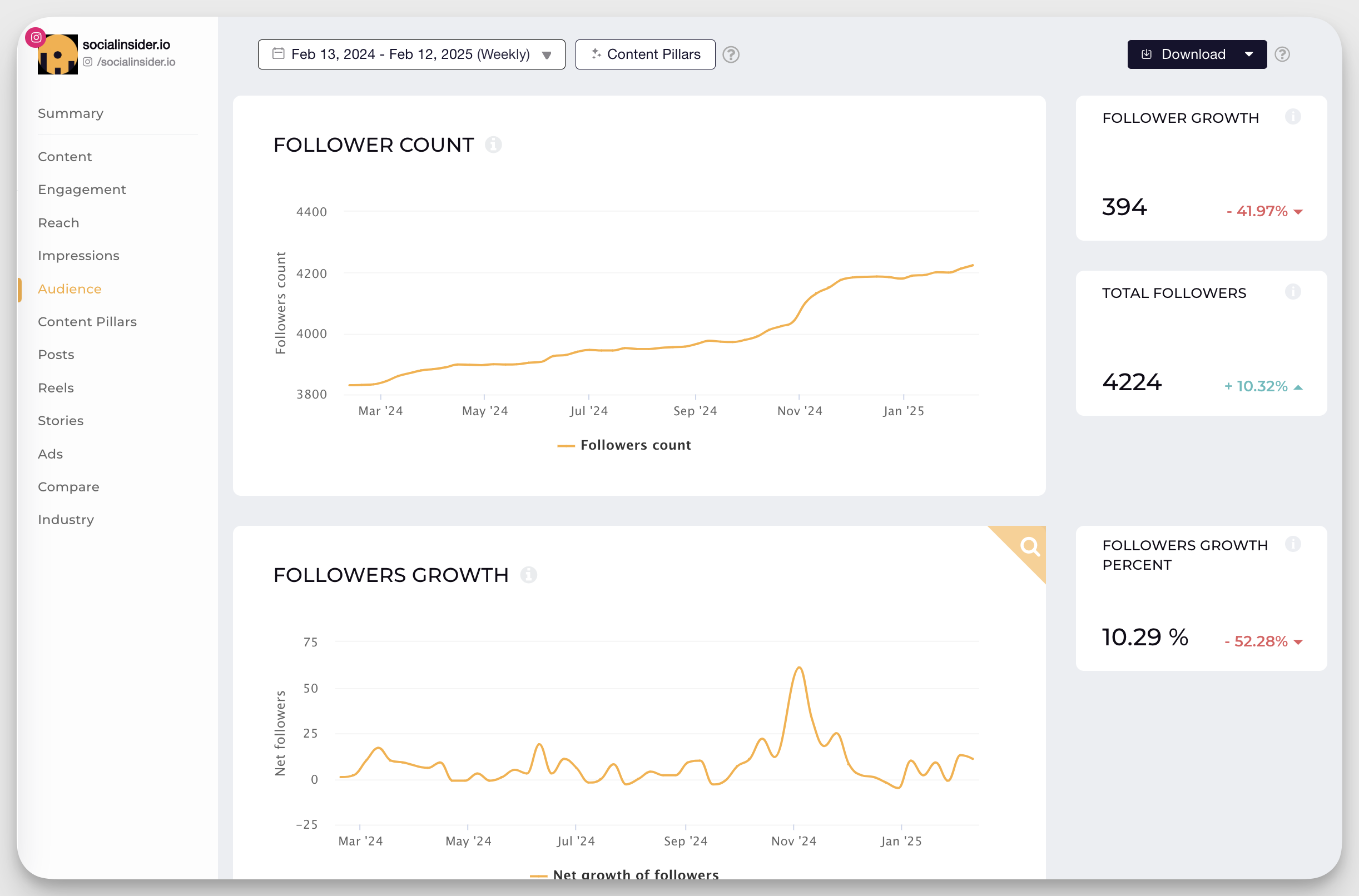Select the Content Pillars sidebar item
This screenshot has width=1359, height=896.
pos(88,321)
